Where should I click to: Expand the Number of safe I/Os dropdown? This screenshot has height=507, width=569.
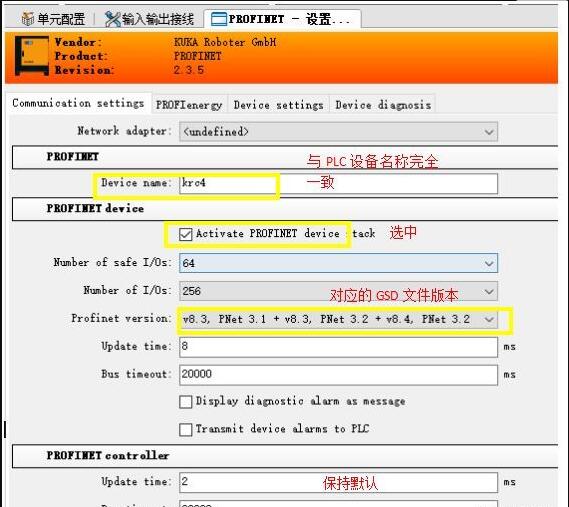point(338,263)
